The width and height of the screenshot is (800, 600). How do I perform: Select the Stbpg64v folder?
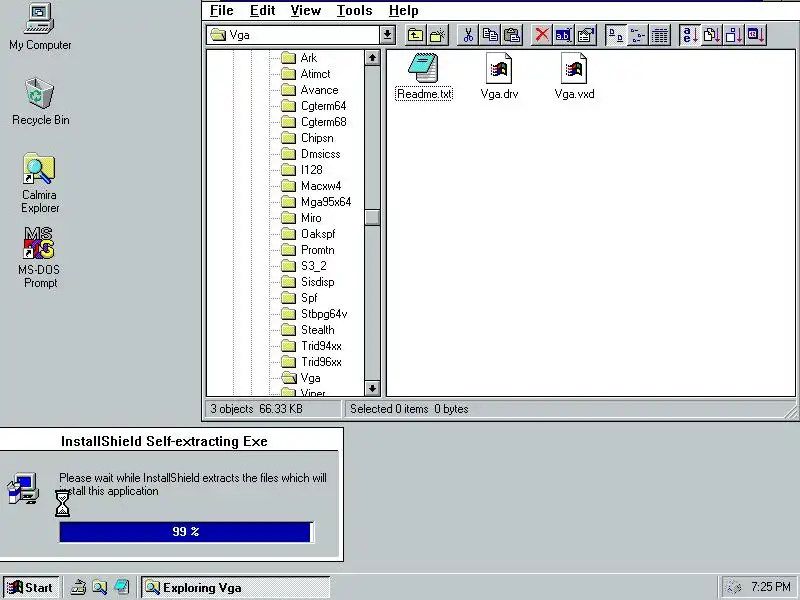[x=314, y=314]
